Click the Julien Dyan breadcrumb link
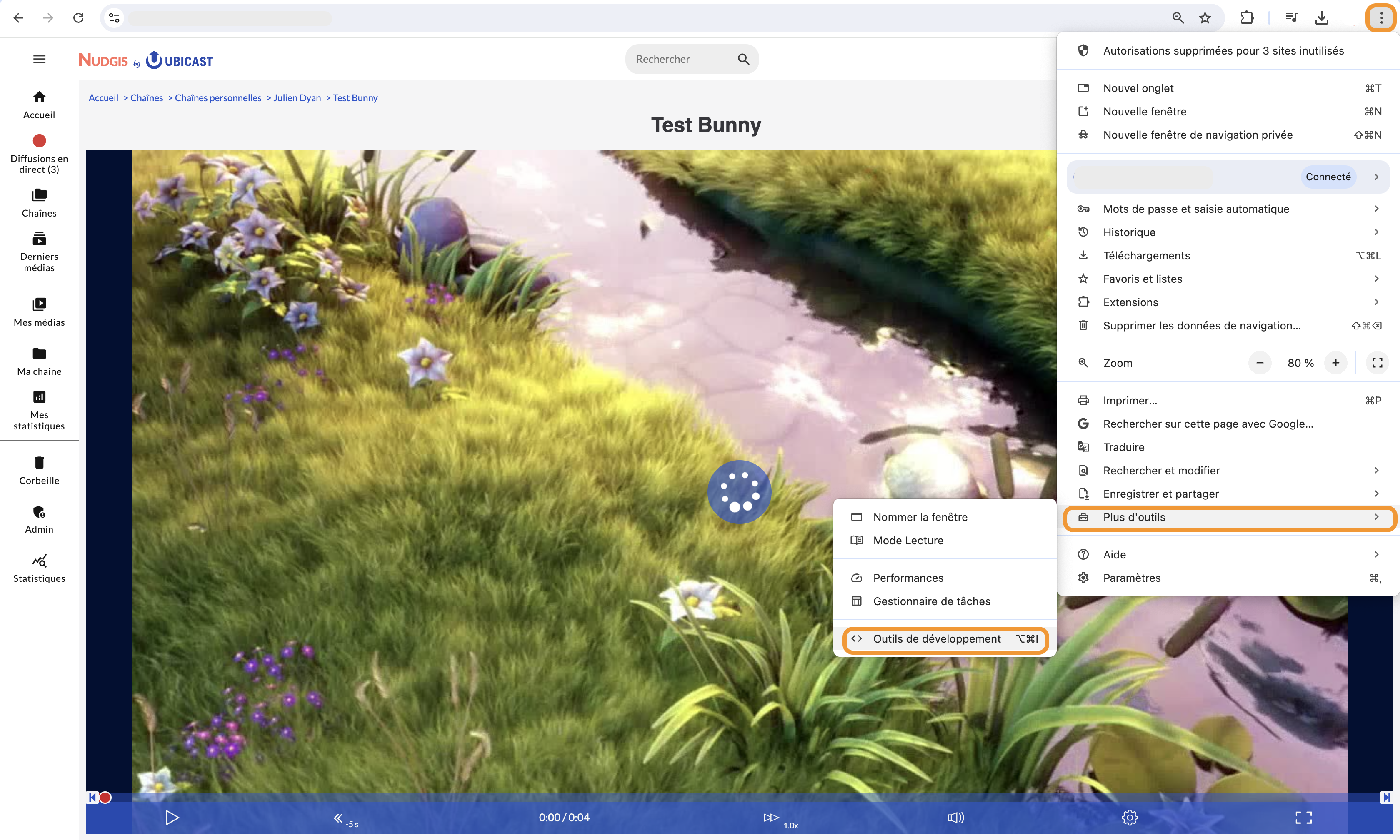 pos(297,97)
